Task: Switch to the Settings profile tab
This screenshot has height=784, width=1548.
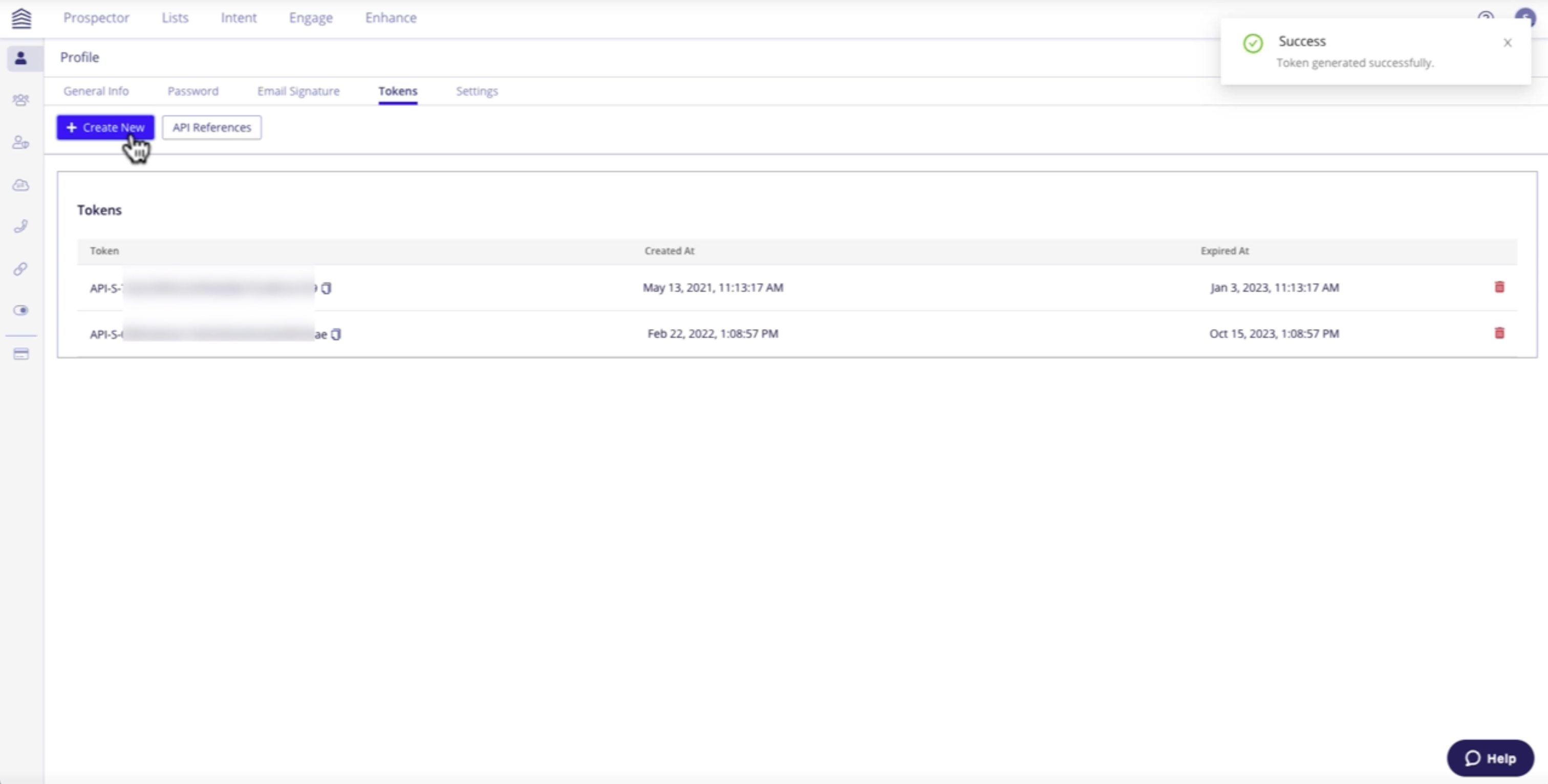Action: coord(476,90)
